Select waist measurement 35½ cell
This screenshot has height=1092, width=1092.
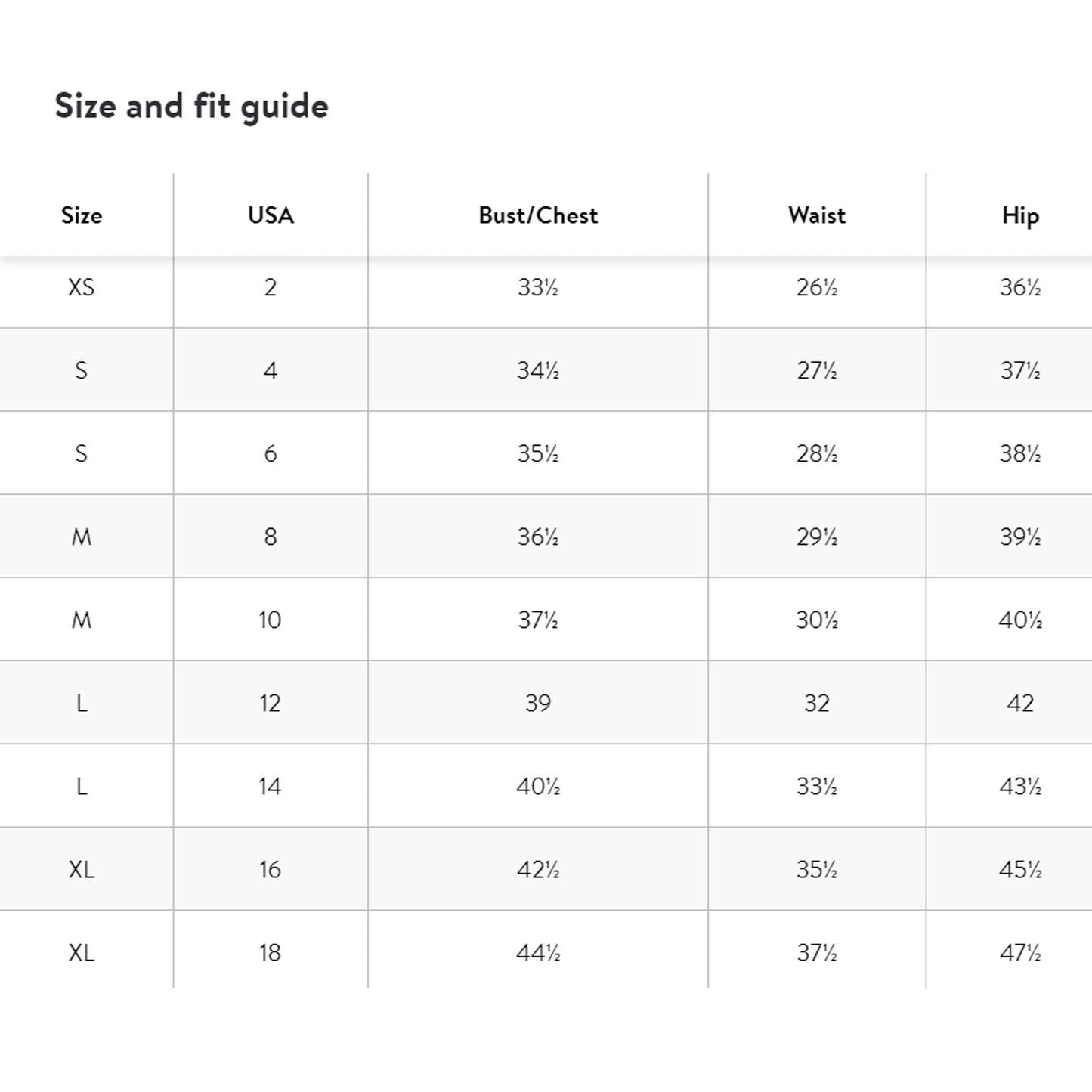coord(817,869)
